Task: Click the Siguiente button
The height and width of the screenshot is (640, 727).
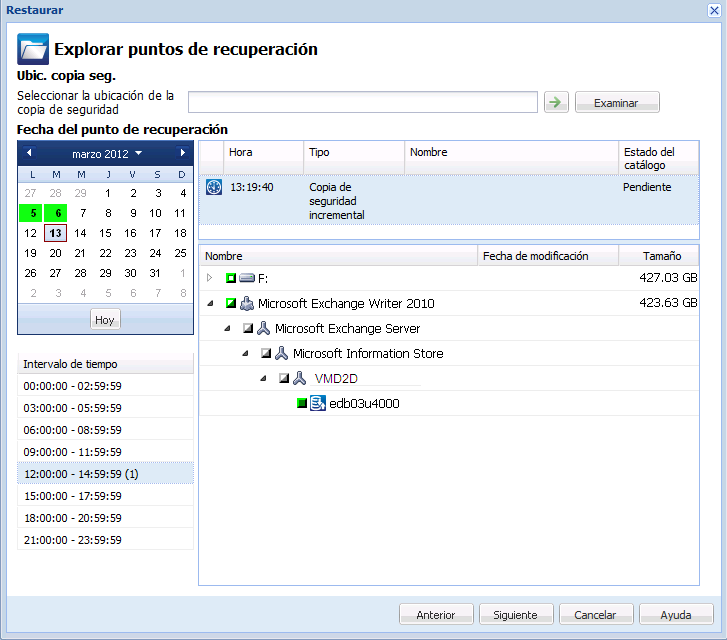Action: tap(516, 615)
